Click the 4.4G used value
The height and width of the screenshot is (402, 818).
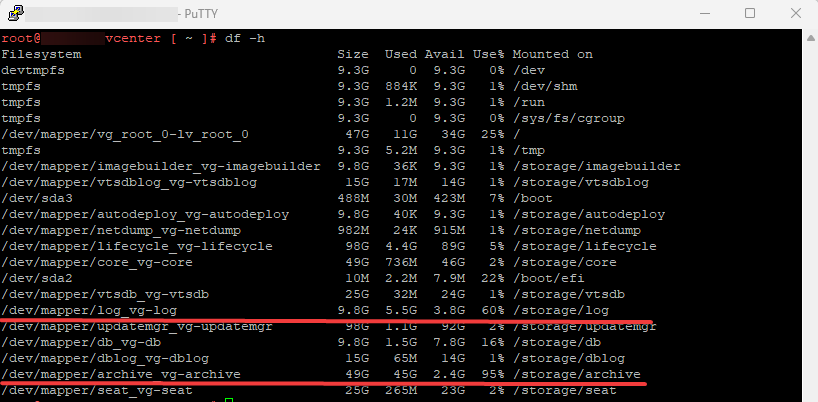(x=401, y=247)
